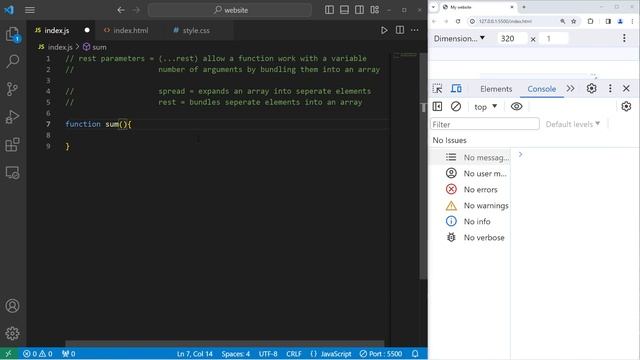The image size is (640, 360).
Task: Change the encoding via UTF-8
Action: 268,354
